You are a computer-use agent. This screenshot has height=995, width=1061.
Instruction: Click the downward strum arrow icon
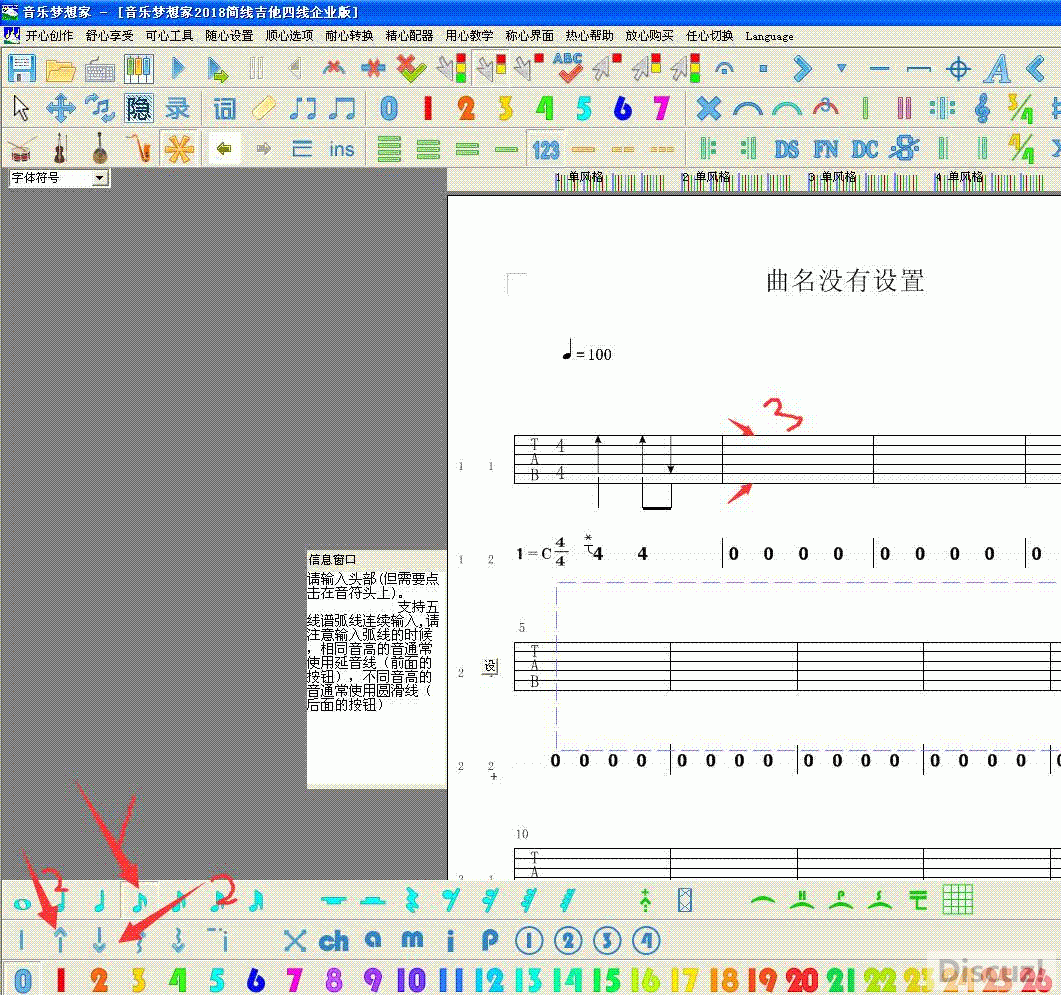(x=99, y=940)
